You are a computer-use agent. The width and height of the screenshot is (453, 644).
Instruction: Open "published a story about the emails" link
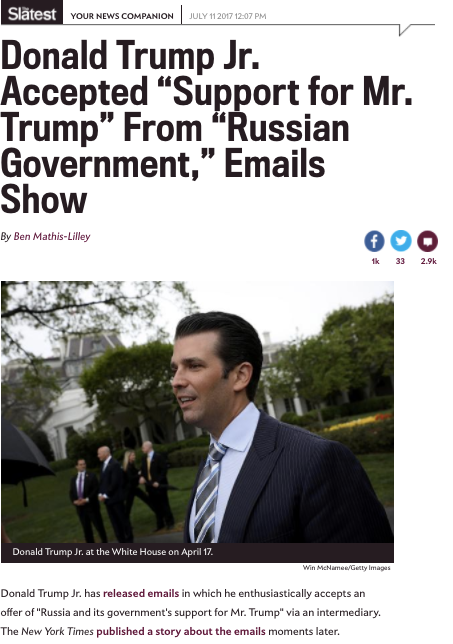coord(181,631)
